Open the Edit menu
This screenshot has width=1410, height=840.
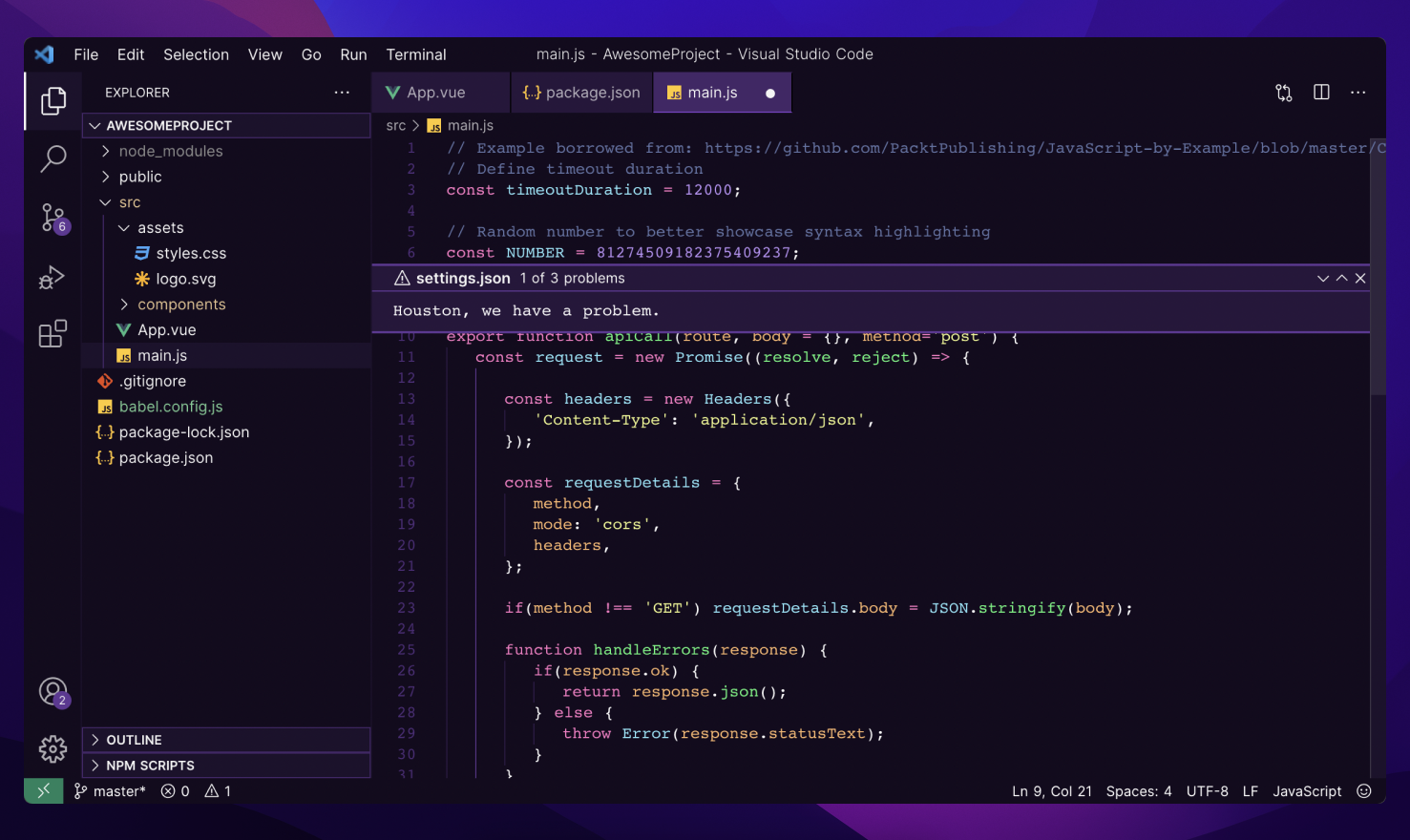click(131, 54)
